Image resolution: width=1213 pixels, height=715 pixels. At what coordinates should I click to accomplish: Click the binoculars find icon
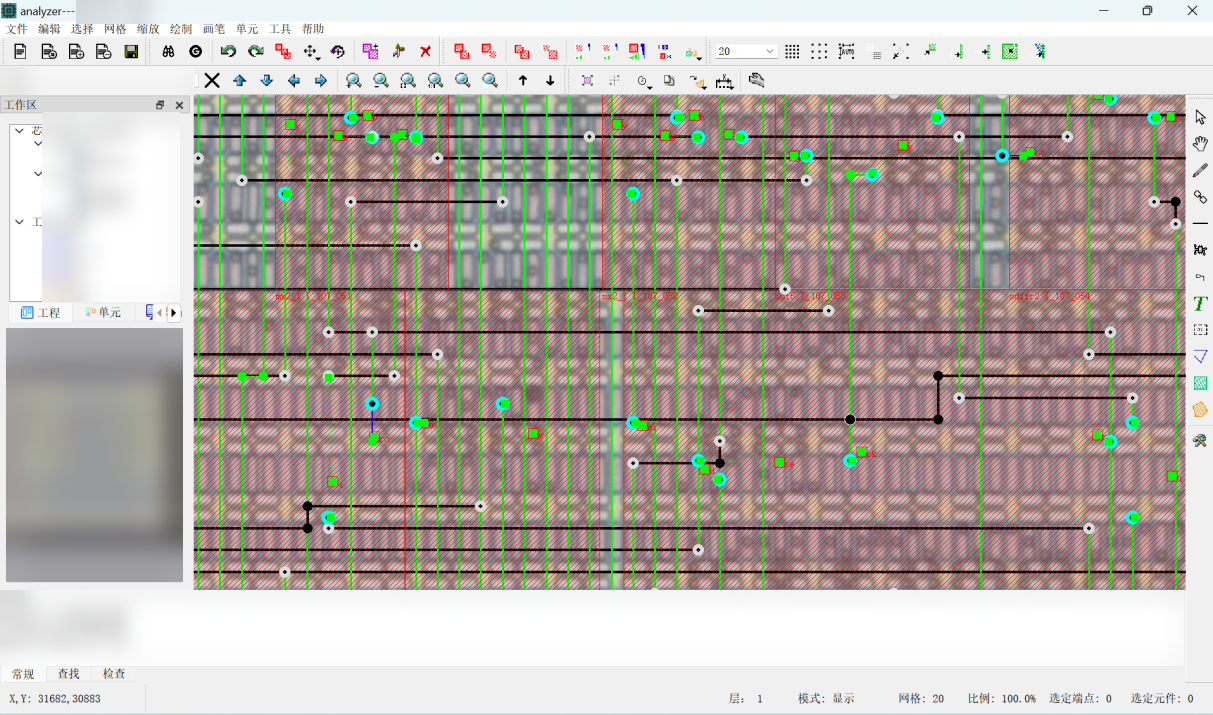168,51
